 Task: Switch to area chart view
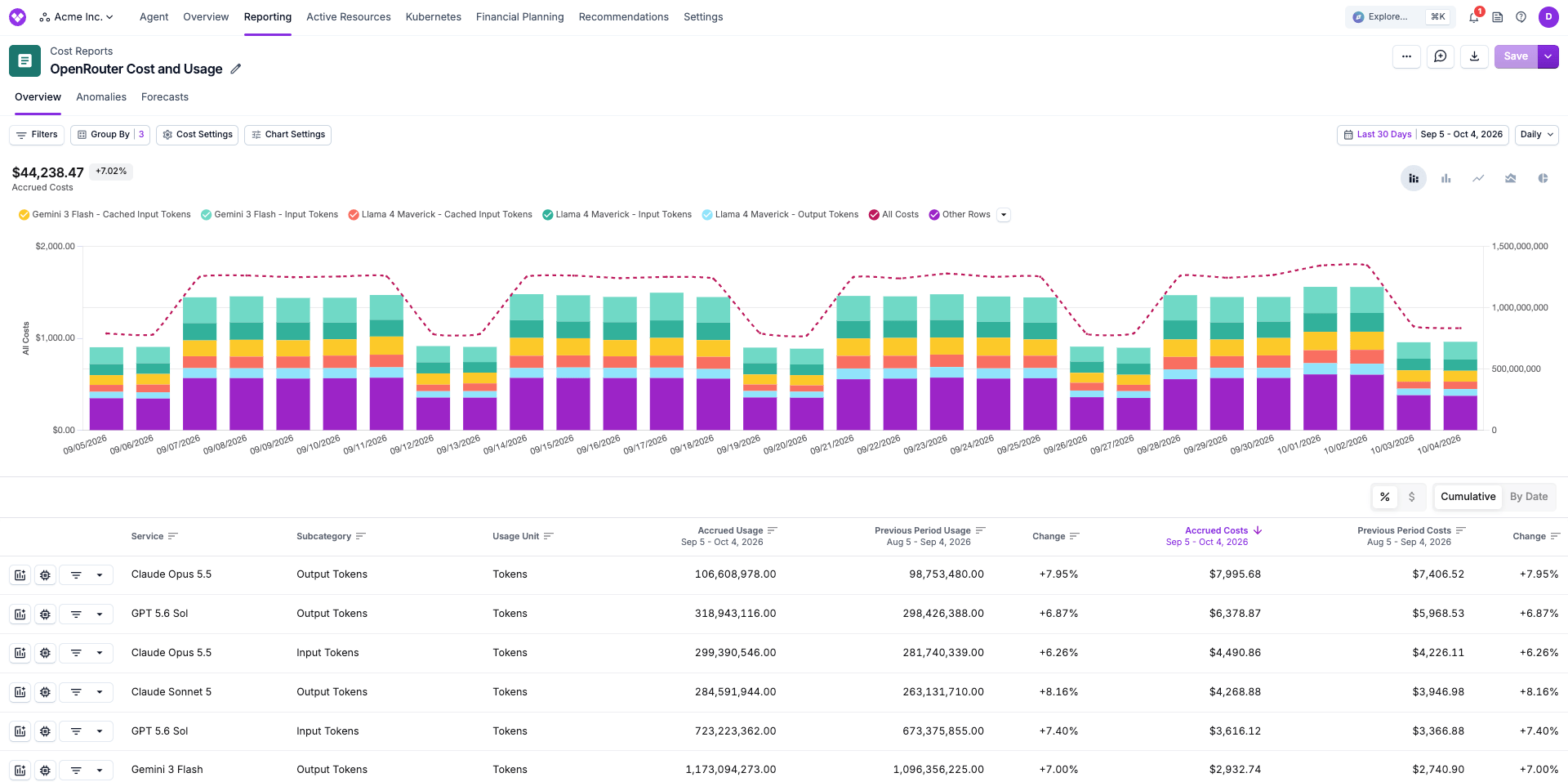coord(1511,178)
